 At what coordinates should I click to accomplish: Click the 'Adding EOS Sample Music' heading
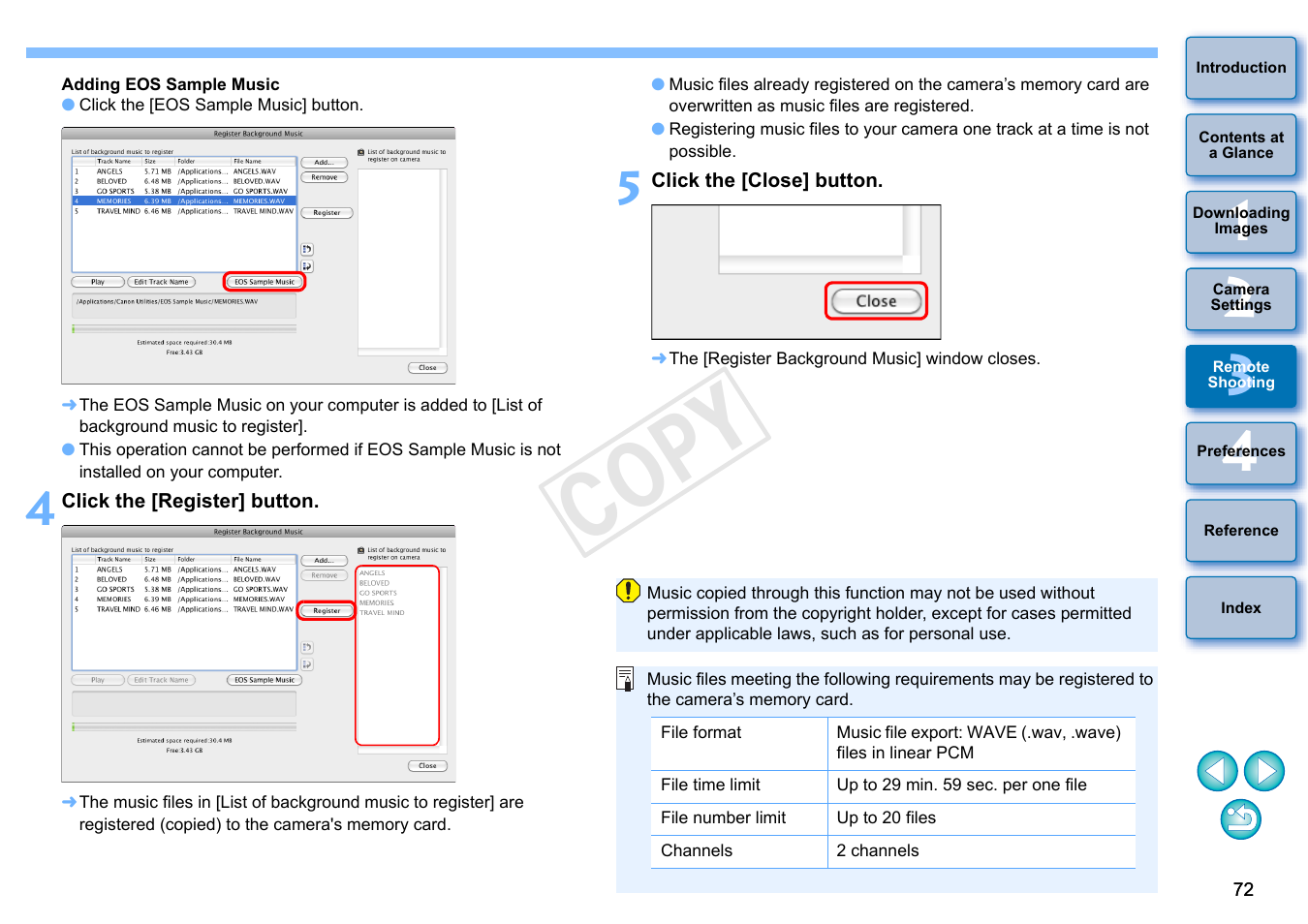(x=171, y=84)
